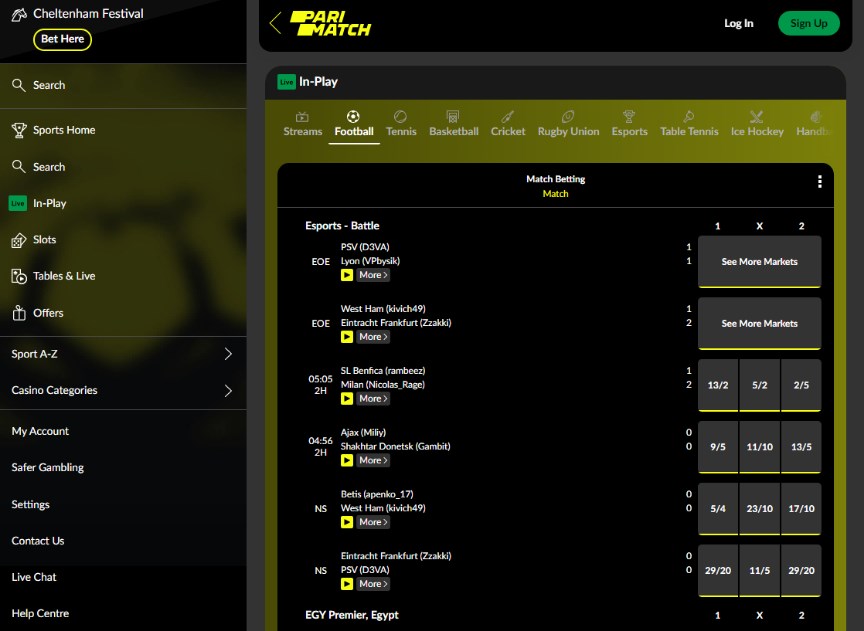This screenshot has width=864, height=631.
Task: Play stream for Eintracht Frankfurt vs PSV
Action: coord(347,584)
